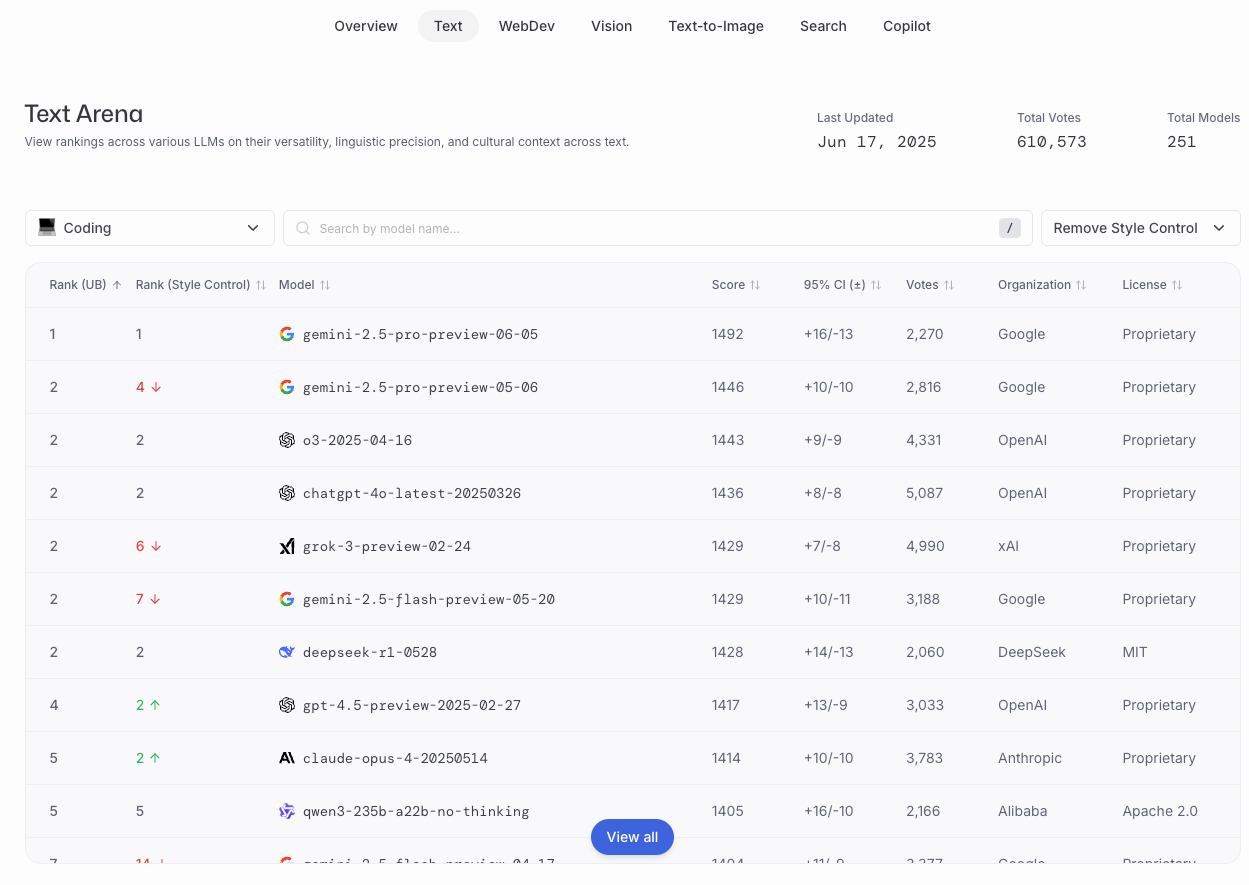Open the Vision tab

612,26
